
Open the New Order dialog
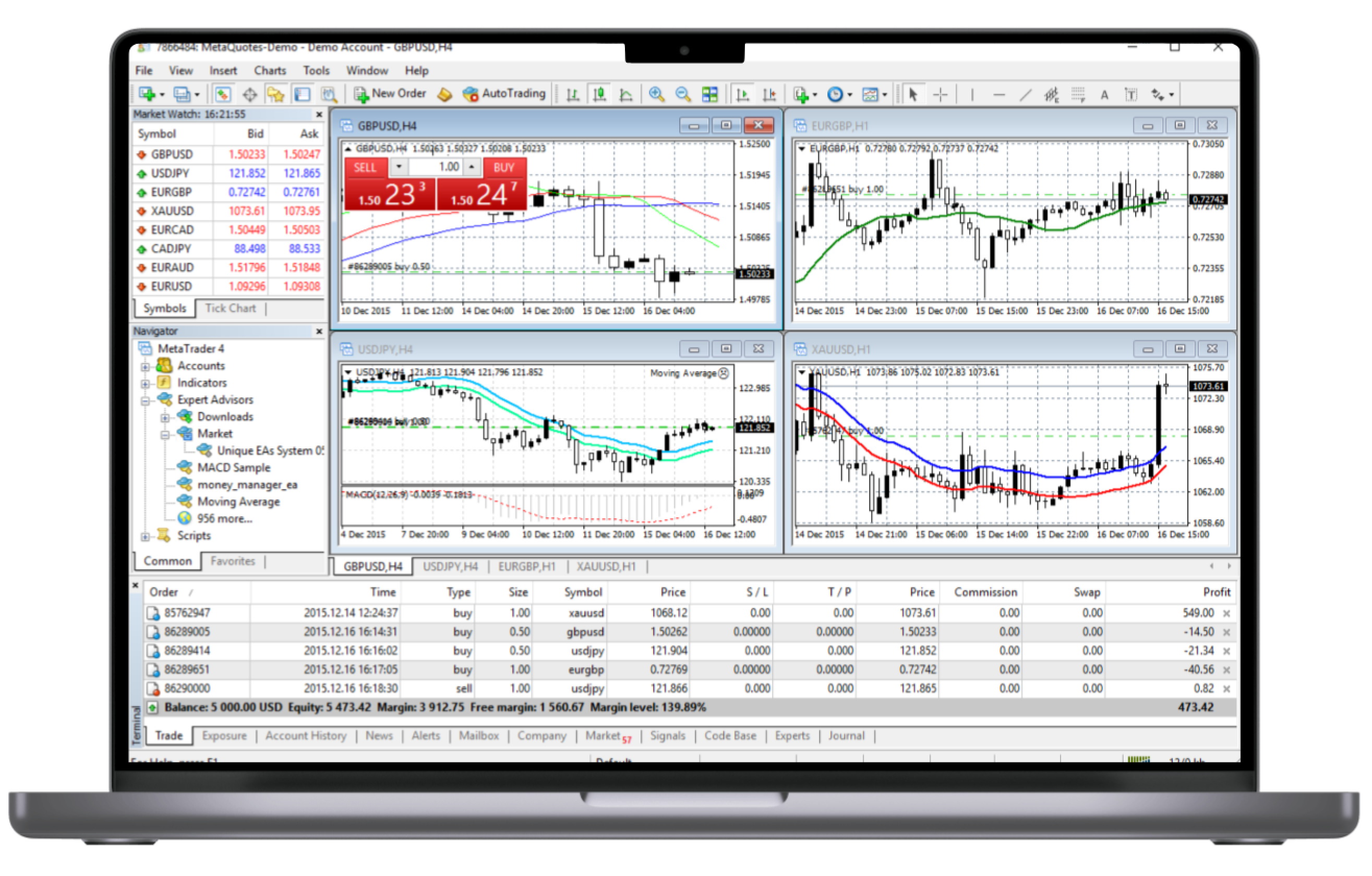(390, 93)
